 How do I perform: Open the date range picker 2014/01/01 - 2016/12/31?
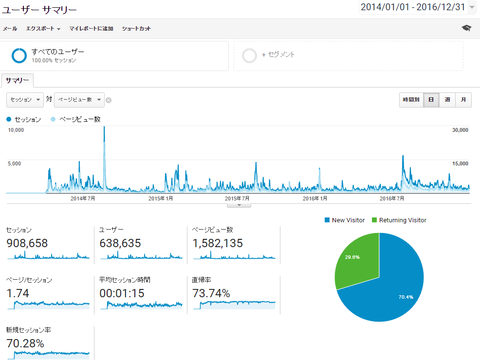pos(418,7)
